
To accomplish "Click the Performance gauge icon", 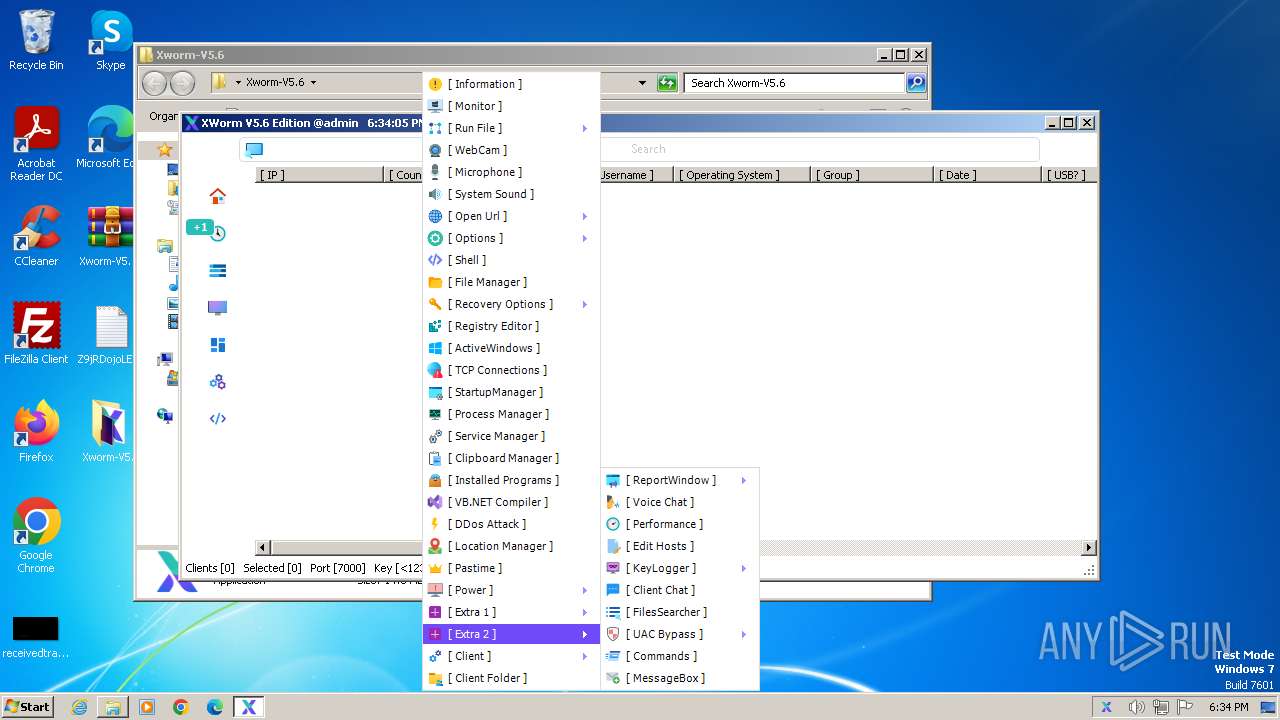I will [613, 524].
